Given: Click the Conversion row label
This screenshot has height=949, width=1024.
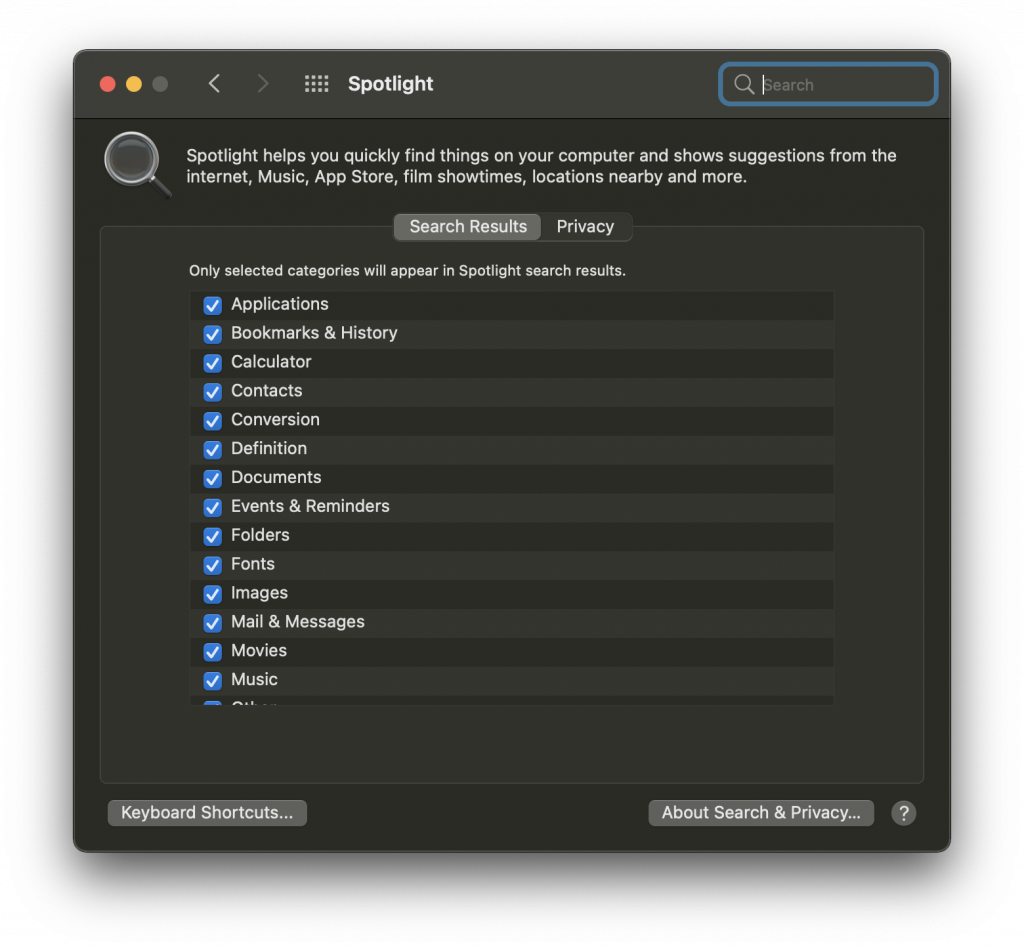Looking at the screenshot, I should 275,419.
